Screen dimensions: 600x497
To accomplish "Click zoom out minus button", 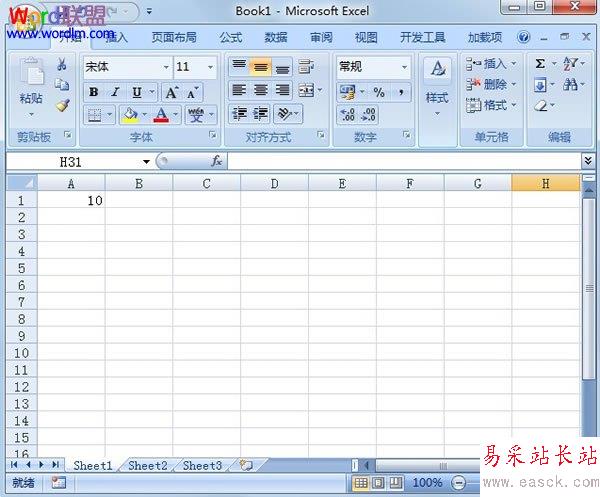I will click(x=458, y=483).
